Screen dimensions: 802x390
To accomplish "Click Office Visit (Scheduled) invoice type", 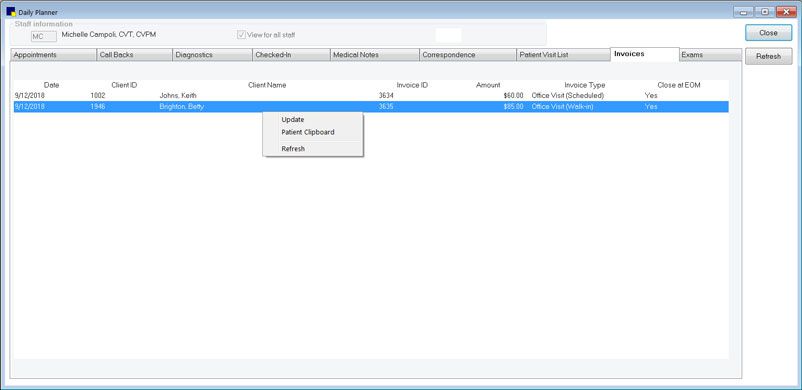I will pos(568,96).
